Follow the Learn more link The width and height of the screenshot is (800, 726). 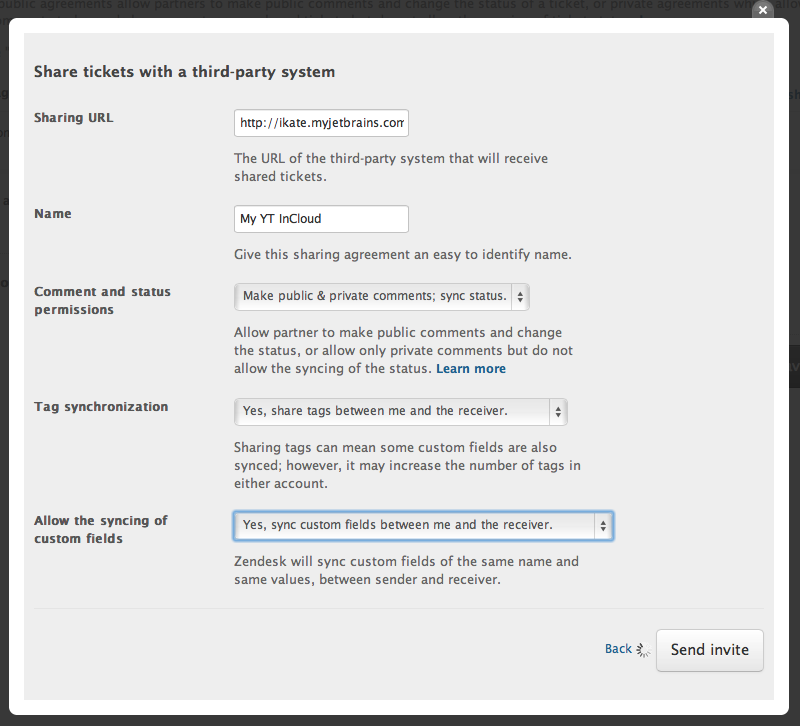[x=471, y=369]
